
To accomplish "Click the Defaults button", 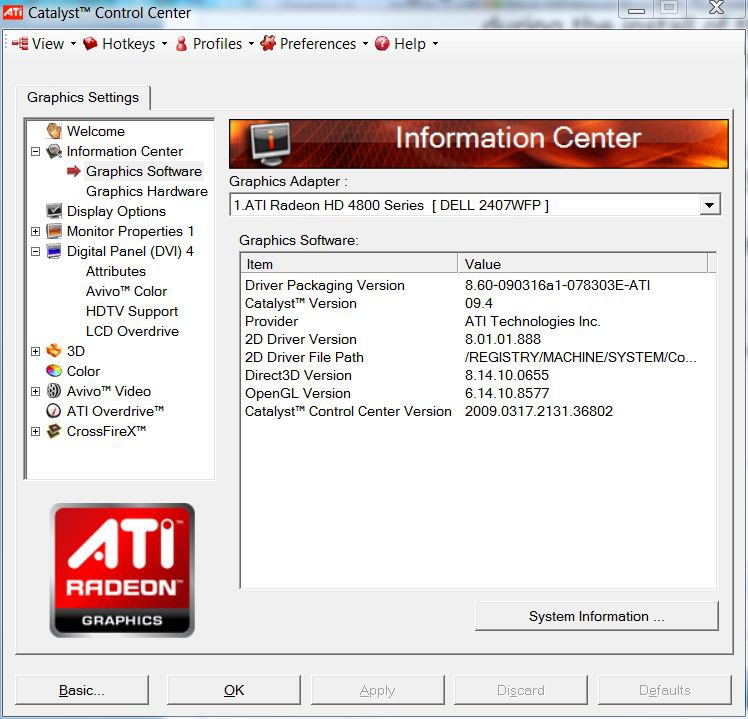I will tap(665, 690).
